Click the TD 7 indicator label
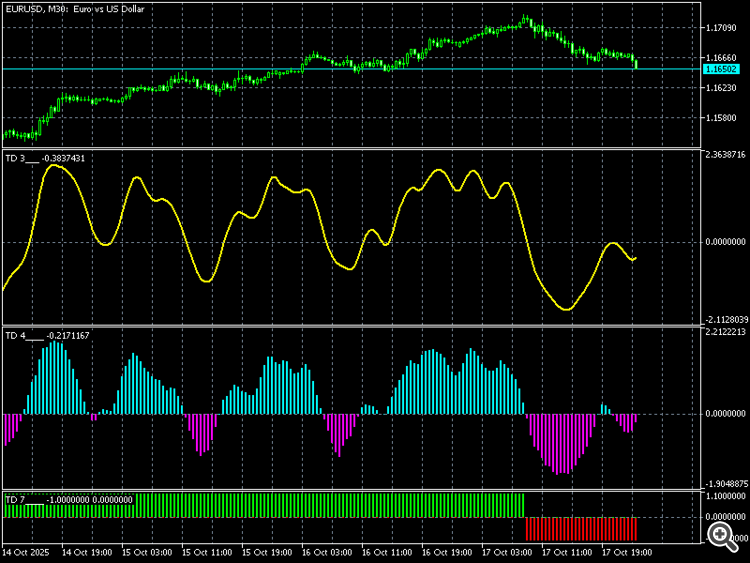 point(69,500)
